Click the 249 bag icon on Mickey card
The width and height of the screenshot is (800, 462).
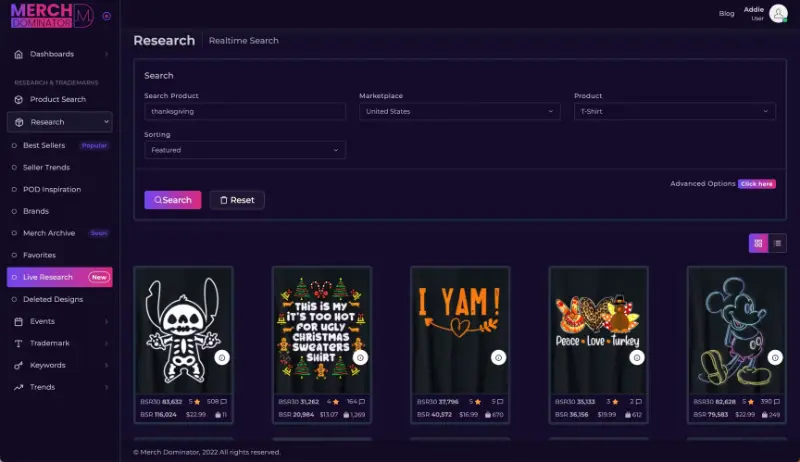pos(764,415)
